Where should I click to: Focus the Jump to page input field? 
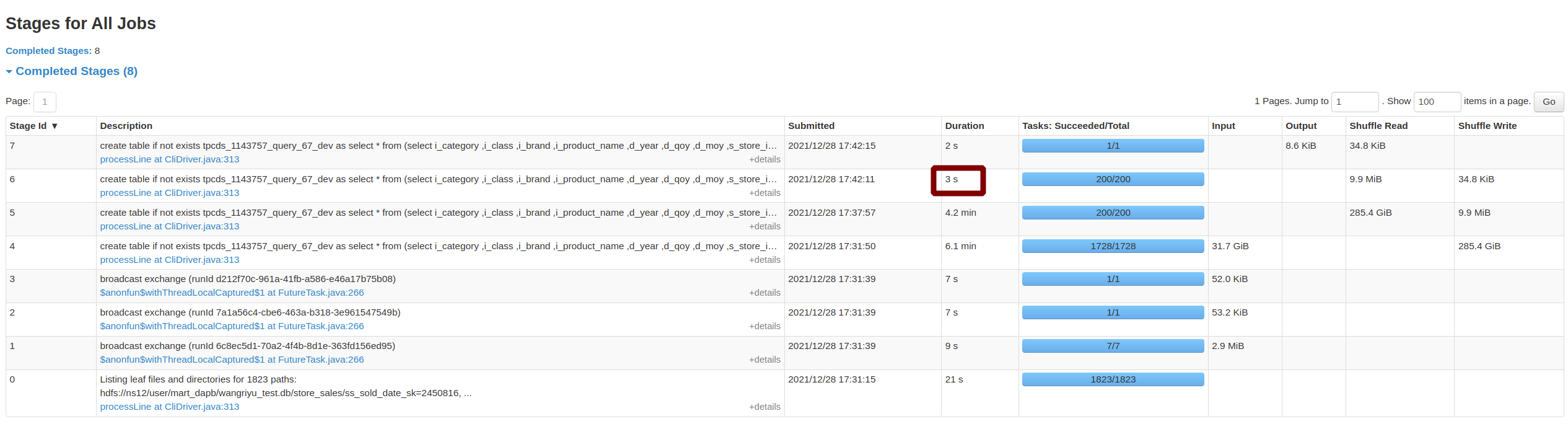(x=1355, y=102)
